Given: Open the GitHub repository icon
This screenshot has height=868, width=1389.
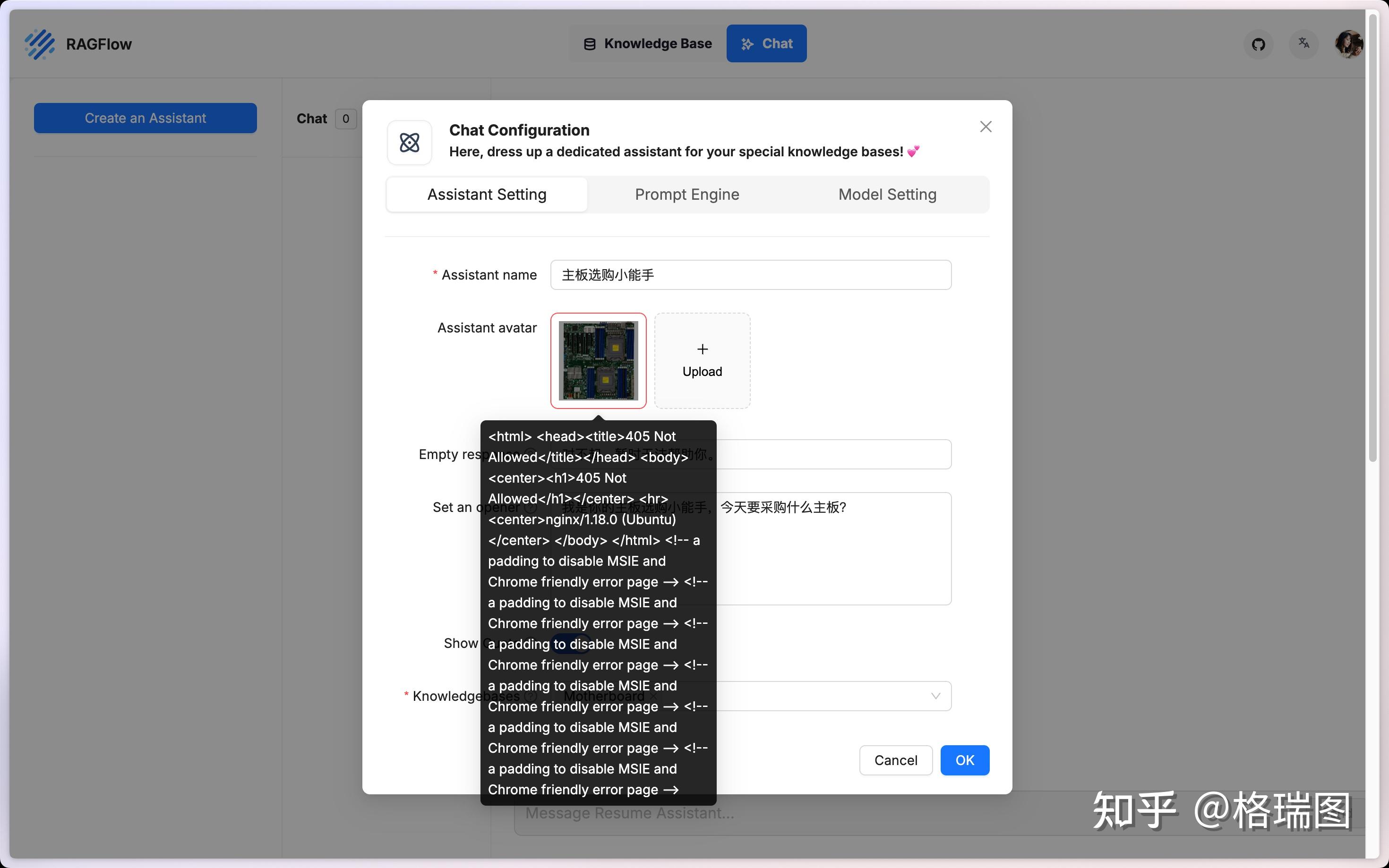Looking at the screenshot, I should (x=1258, y=44).
